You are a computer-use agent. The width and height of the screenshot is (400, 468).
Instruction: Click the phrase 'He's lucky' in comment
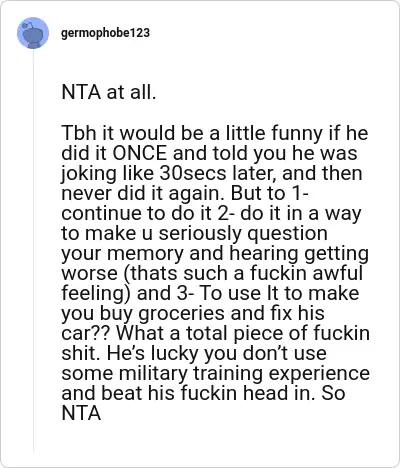pyautogui.click(x=152, y=353)
